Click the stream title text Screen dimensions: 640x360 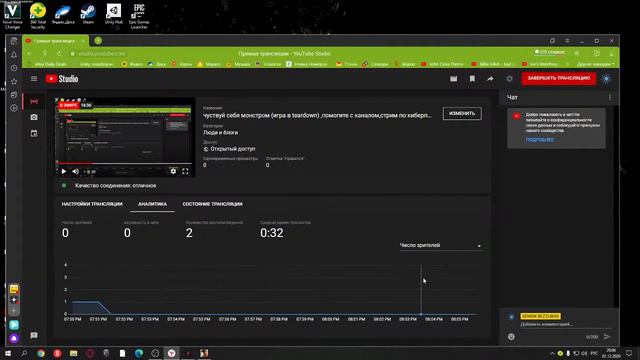(317, 116)
